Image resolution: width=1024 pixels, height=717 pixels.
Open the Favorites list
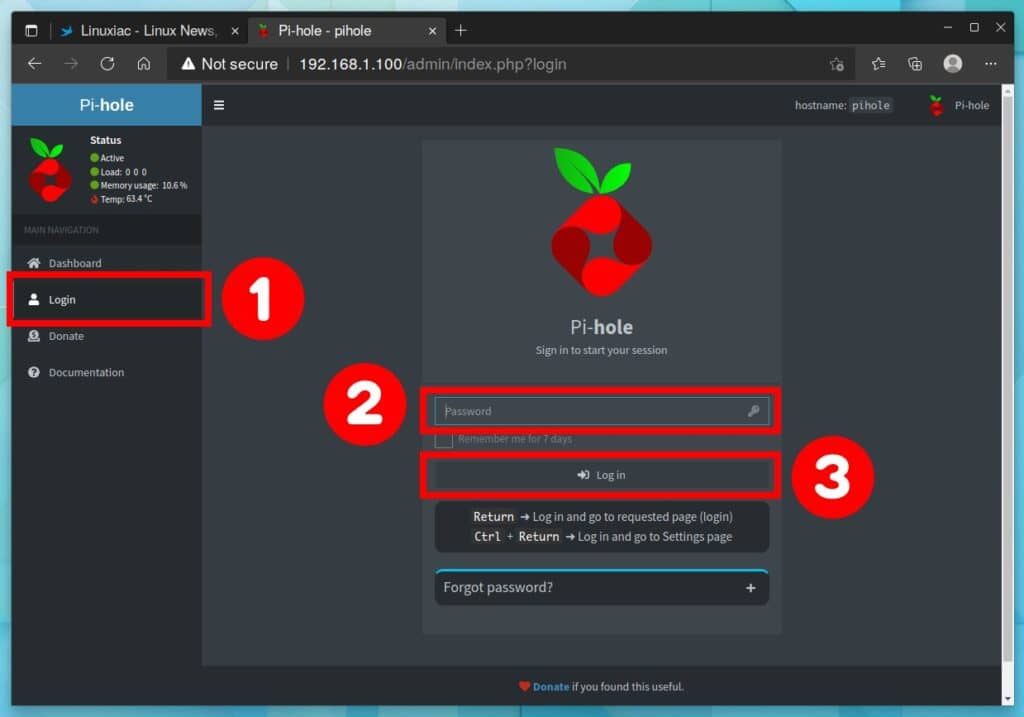[878, 63]
